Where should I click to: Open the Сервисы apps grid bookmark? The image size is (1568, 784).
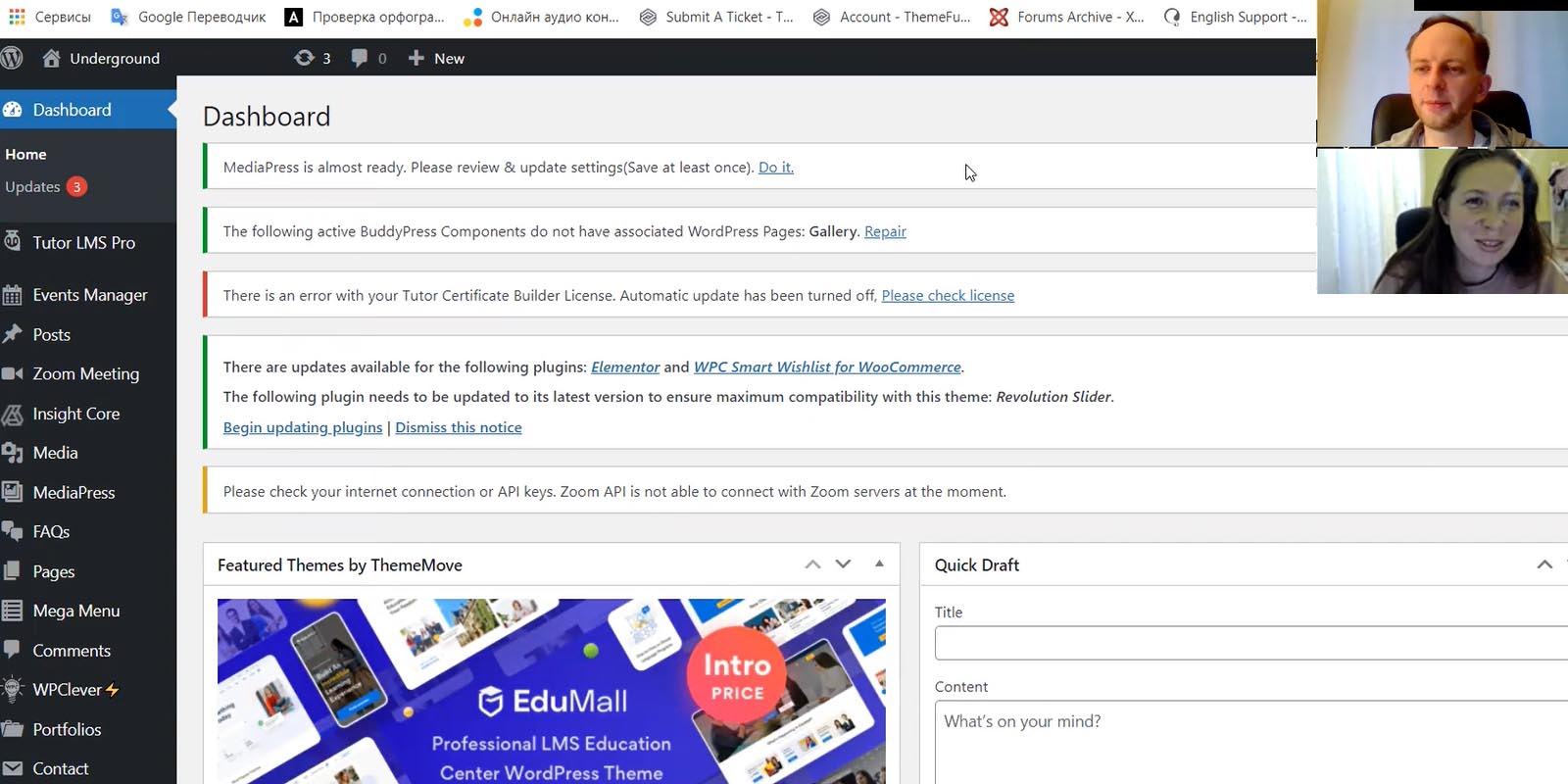49,17
